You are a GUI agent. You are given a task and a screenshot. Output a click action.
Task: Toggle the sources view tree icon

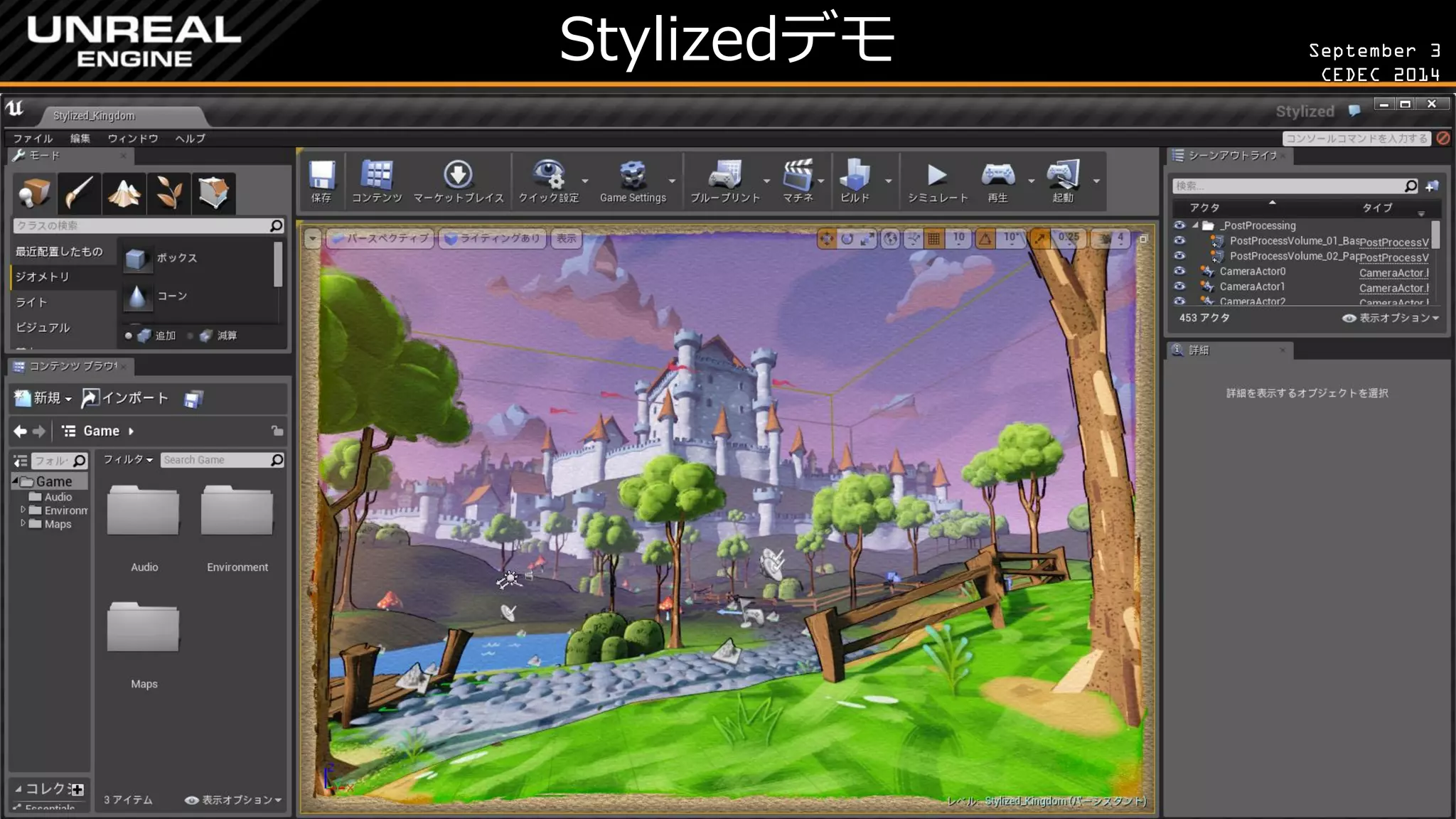pyautogui.click(x=21, y=461)
